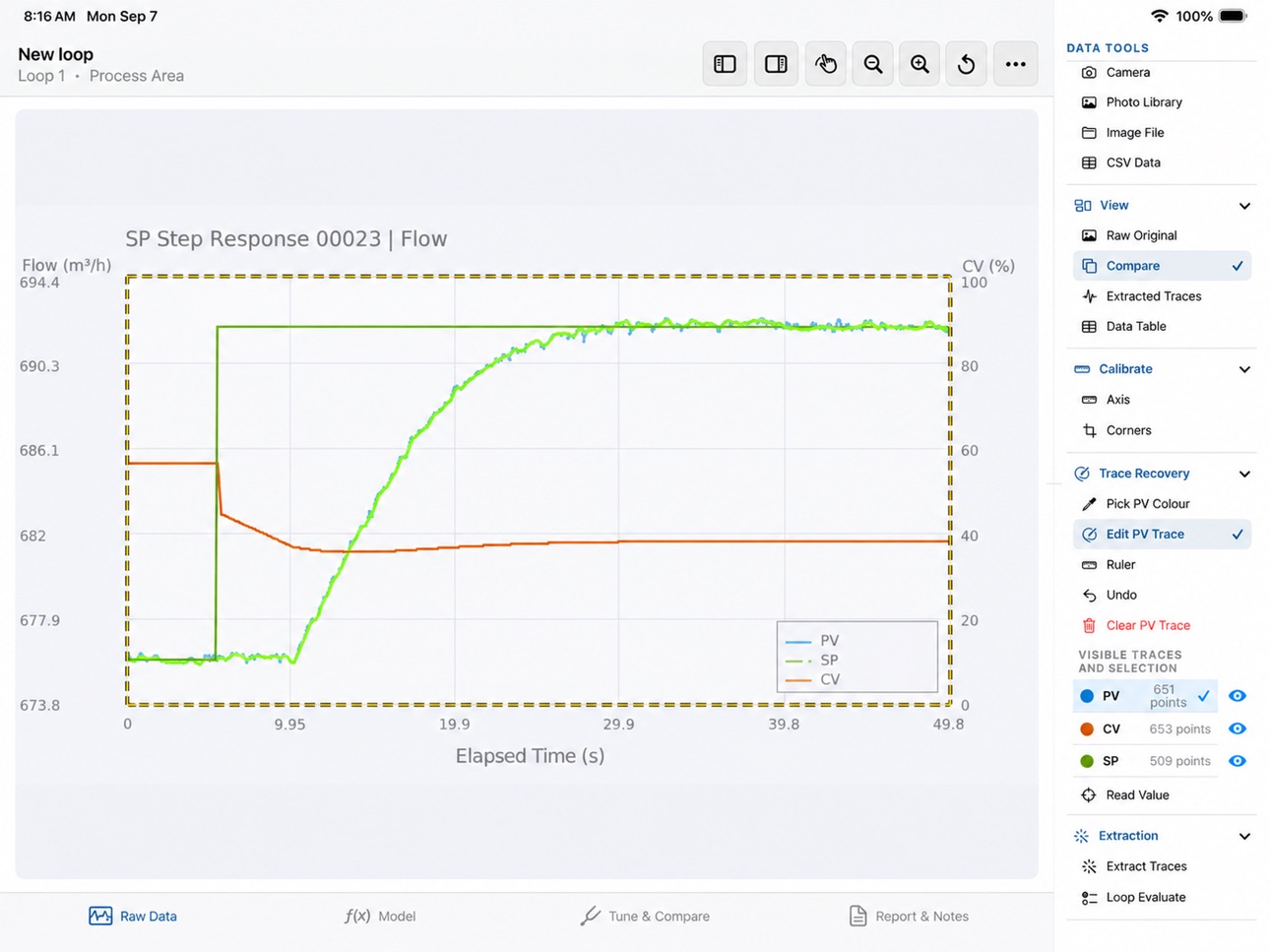Click the Pick PV Colour eyedropper icon
This screenshot has height=952, width=1270.
[x=1089, y=504]
